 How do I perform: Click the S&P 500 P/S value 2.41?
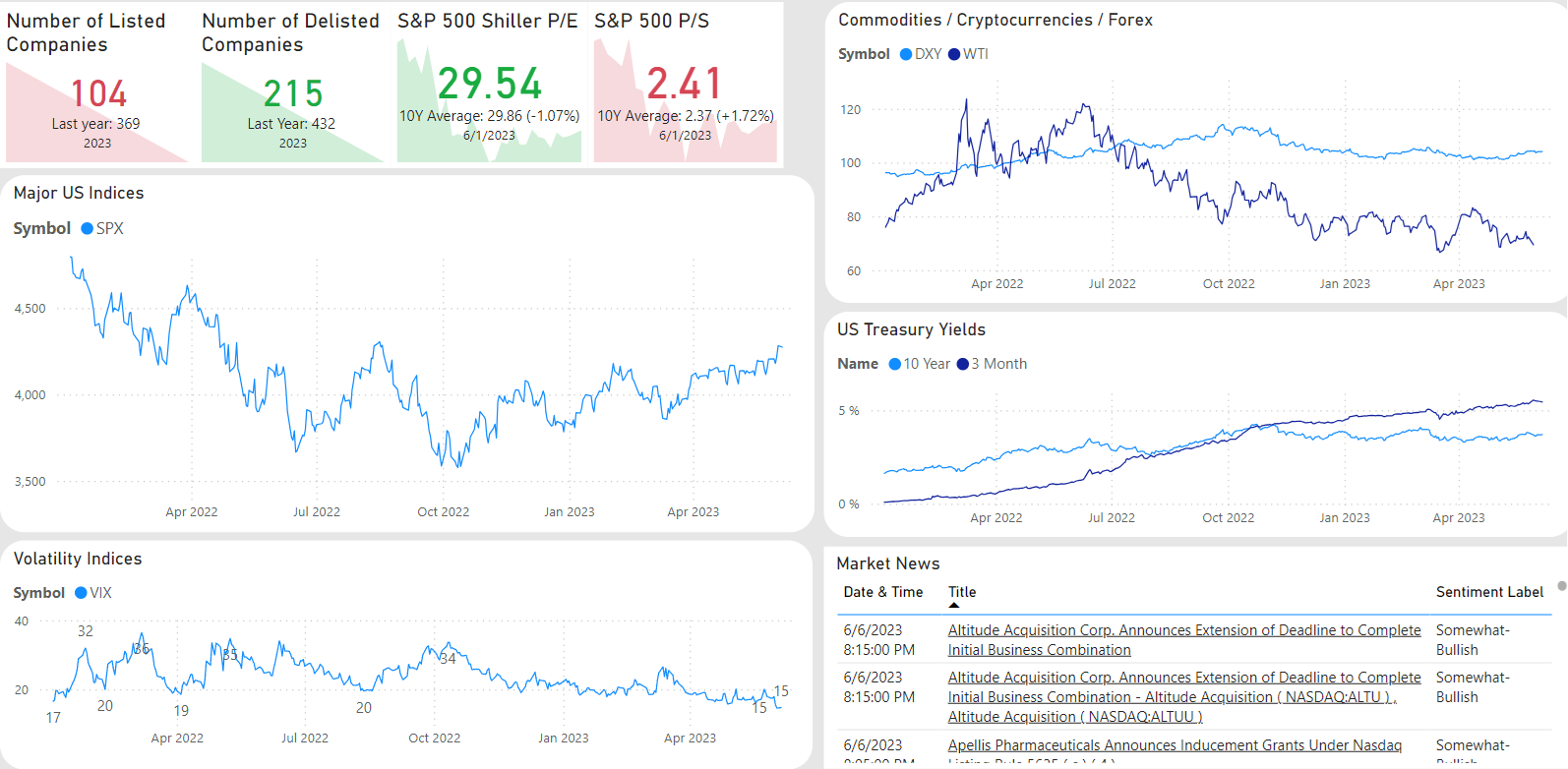click(685, 84)
